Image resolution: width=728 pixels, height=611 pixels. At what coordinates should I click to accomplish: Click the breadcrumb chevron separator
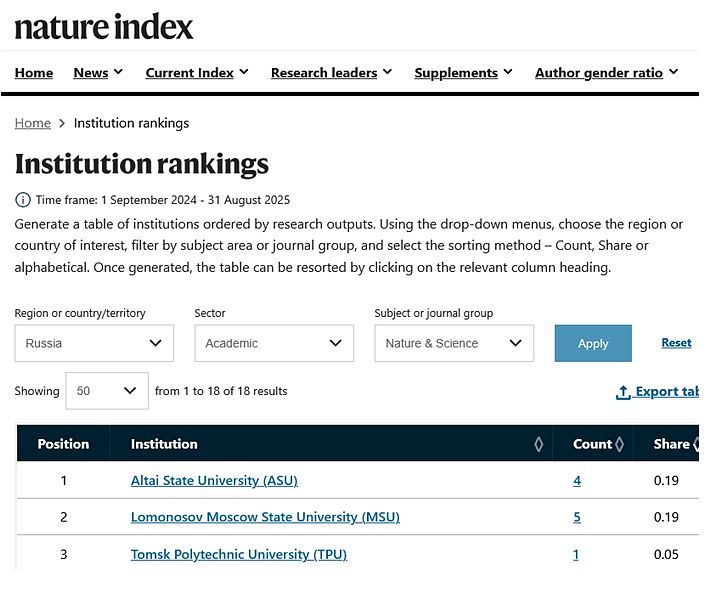(62, 123)
